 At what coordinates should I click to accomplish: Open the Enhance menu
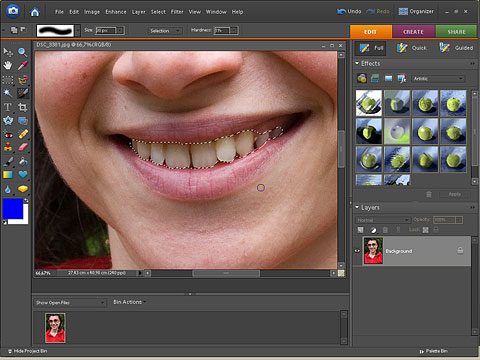[x=116, y=12]
